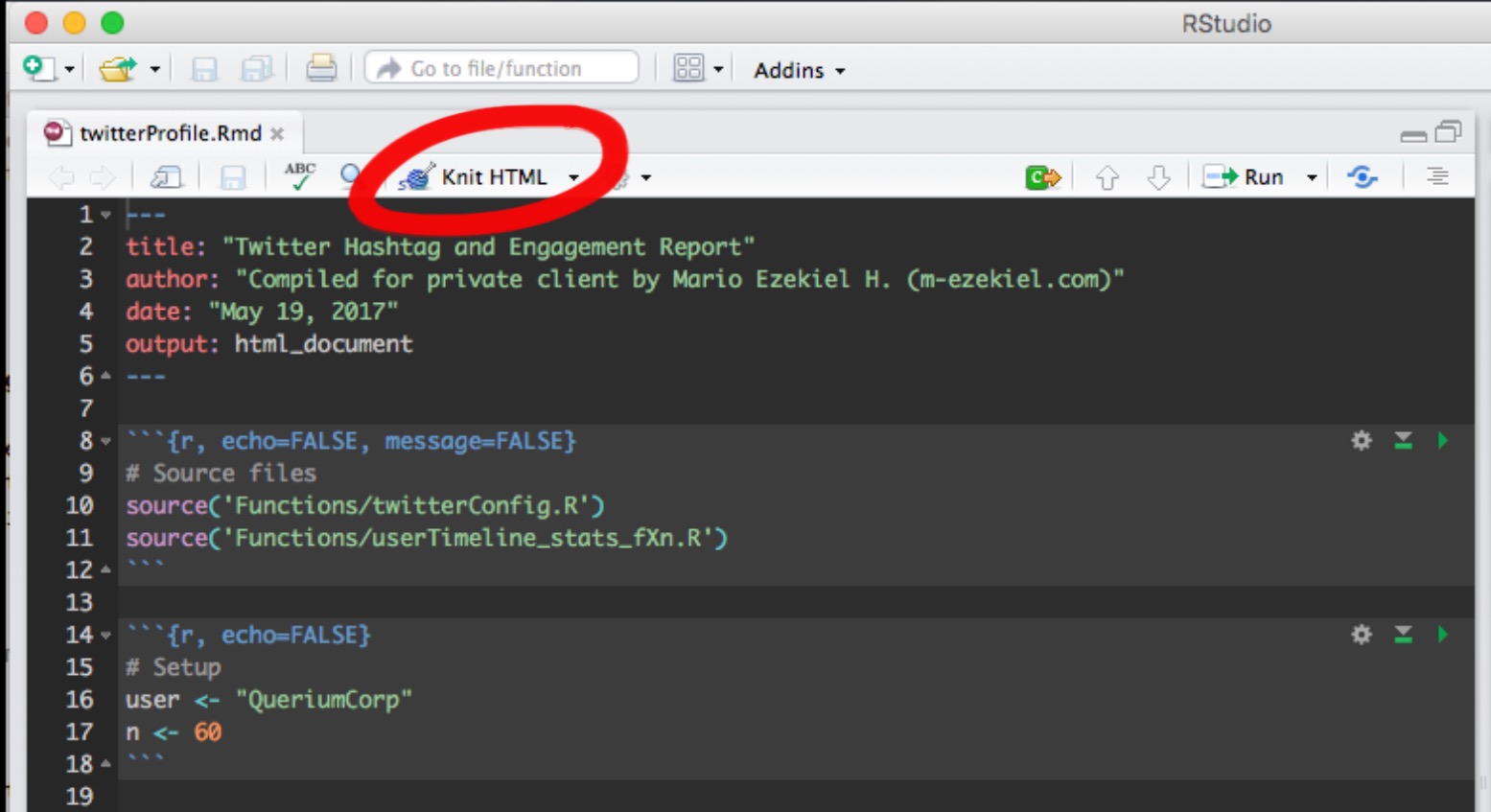Click the Run button
The height and width of the screenshot is (812, 1491).
click(1244, 177)
